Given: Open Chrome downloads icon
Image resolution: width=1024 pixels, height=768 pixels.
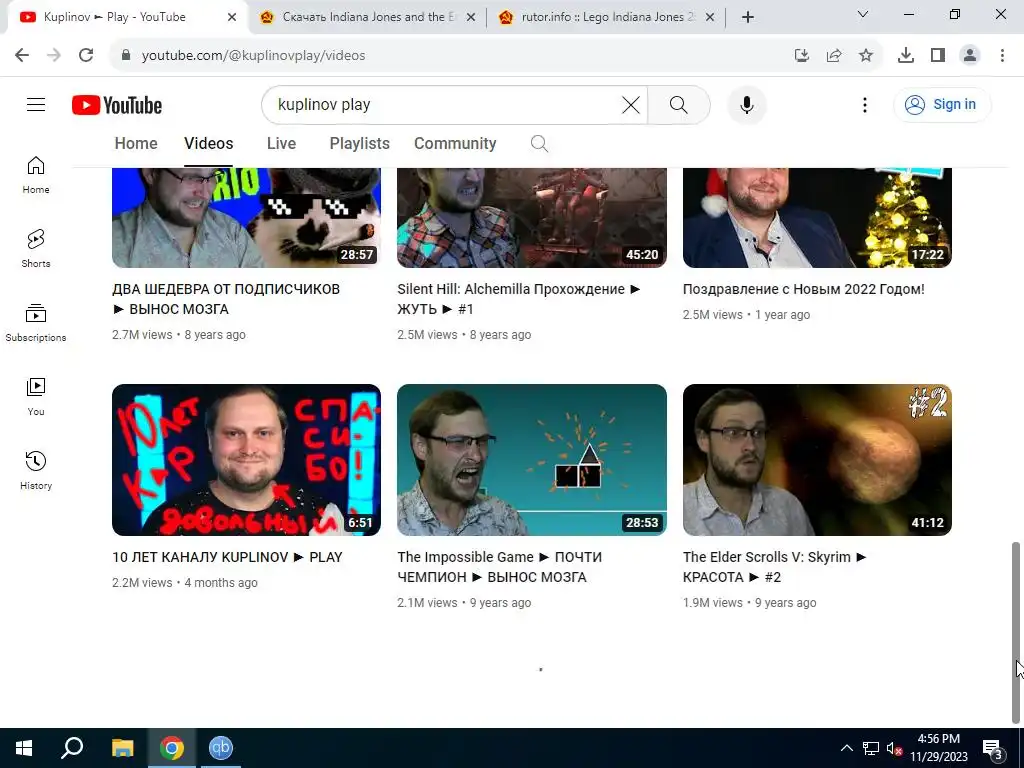Looking at the screenshot, I should [x=905, y=56].
